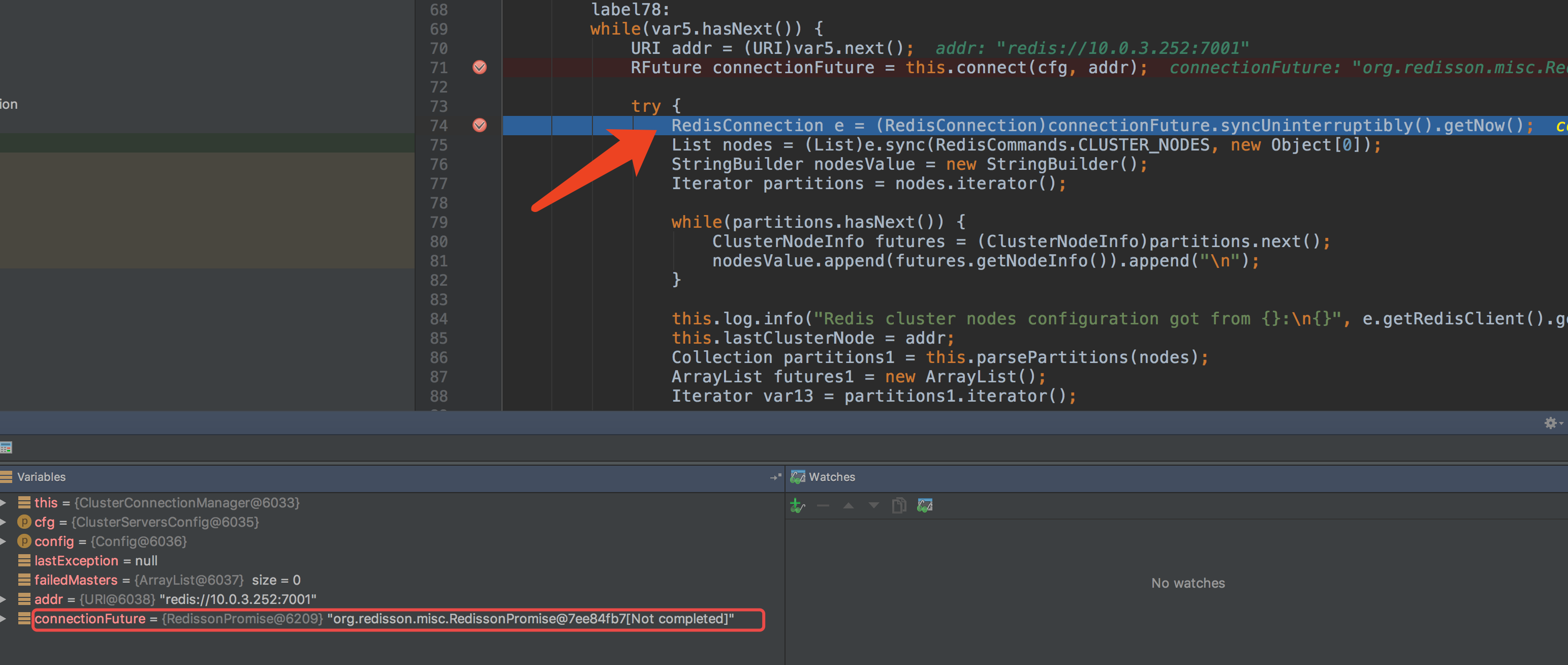The image size is (1568, 665).
Task: Click 'getNodeInfo' call on line 81
Action: tap(1032, 261)
